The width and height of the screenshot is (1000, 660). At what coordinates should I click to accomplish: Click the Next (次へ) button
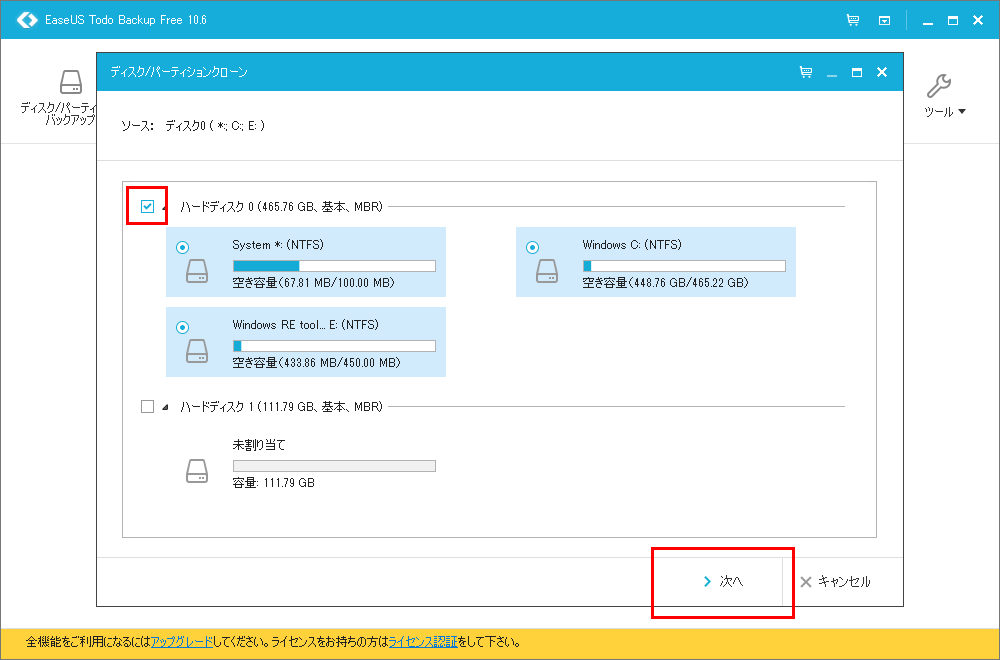point(723,582)
